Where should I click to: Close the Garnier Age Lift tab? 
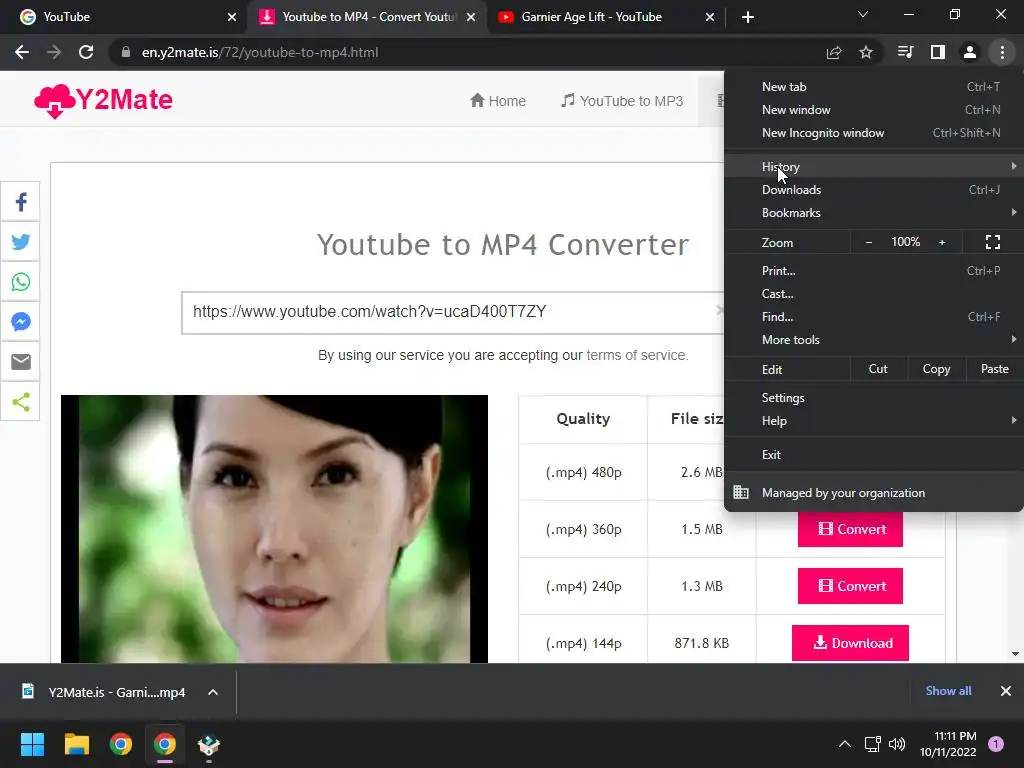710,17
